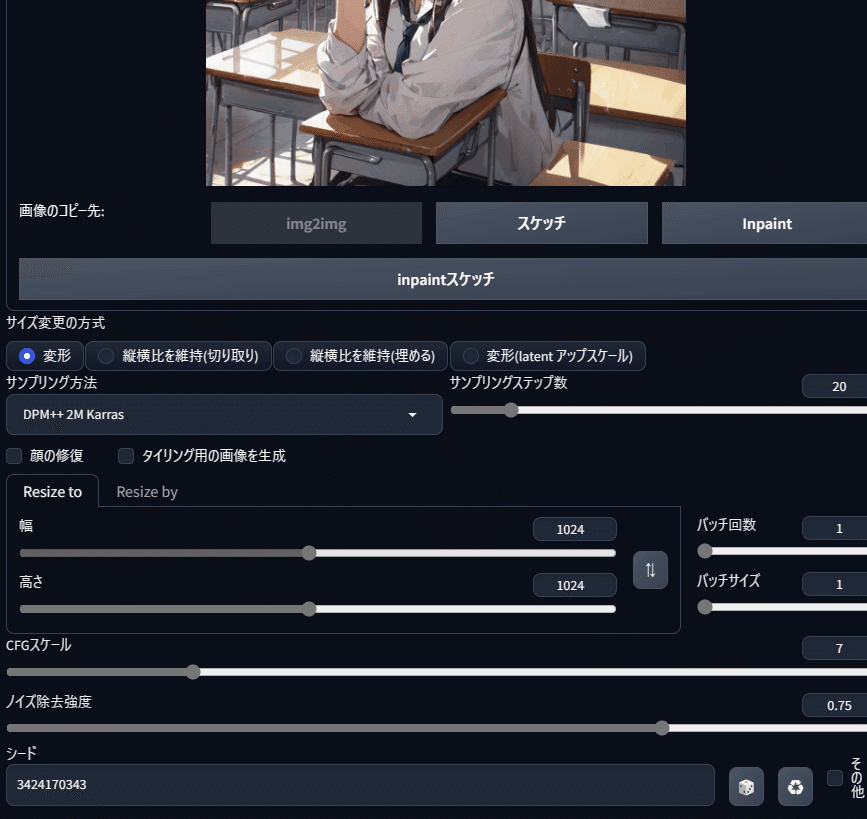The height and width of the screenshot is (819, 867).
Task: Adjust the ノイズ除去強度 slider
Action: click(437, 728)
